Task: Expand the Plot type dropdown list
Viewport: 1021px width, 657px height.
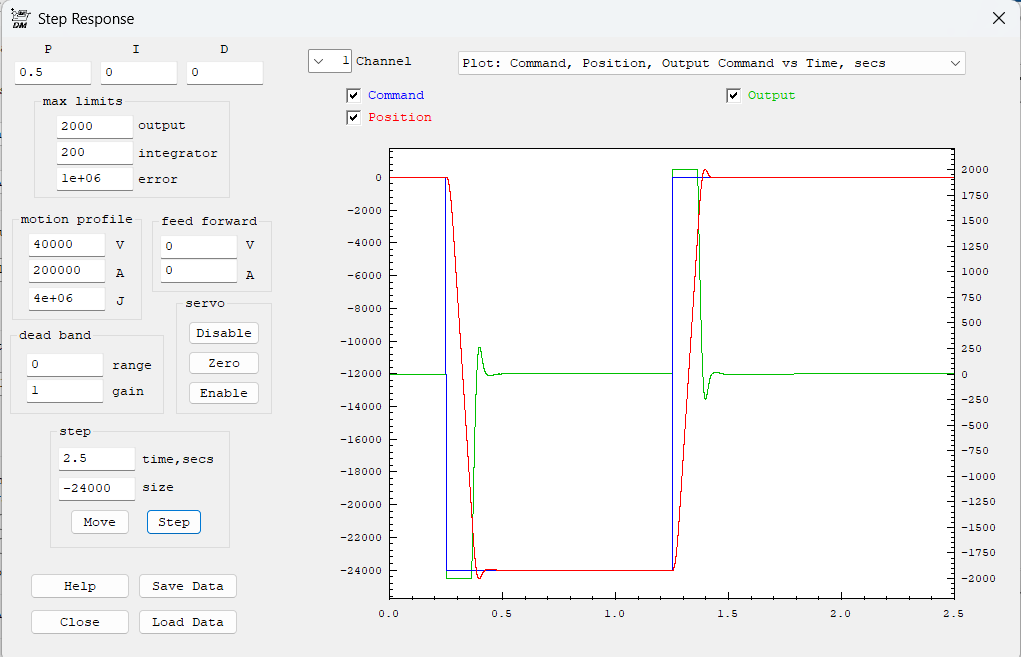Action: click(x=956, y=63)
